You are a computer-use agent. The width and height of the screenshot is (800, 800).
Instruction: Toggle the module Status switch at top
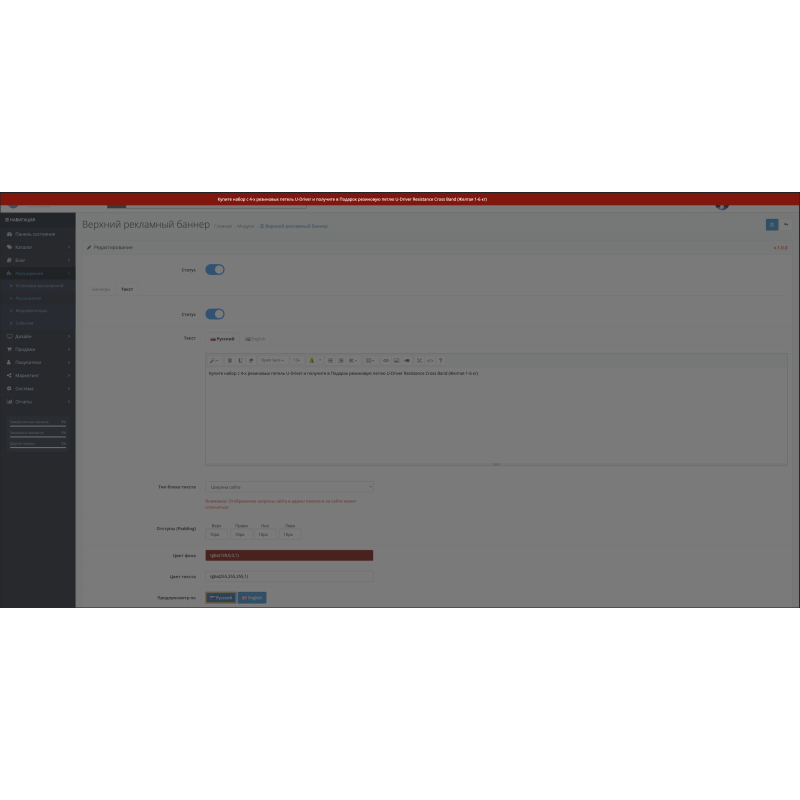[x=215, y=269]
